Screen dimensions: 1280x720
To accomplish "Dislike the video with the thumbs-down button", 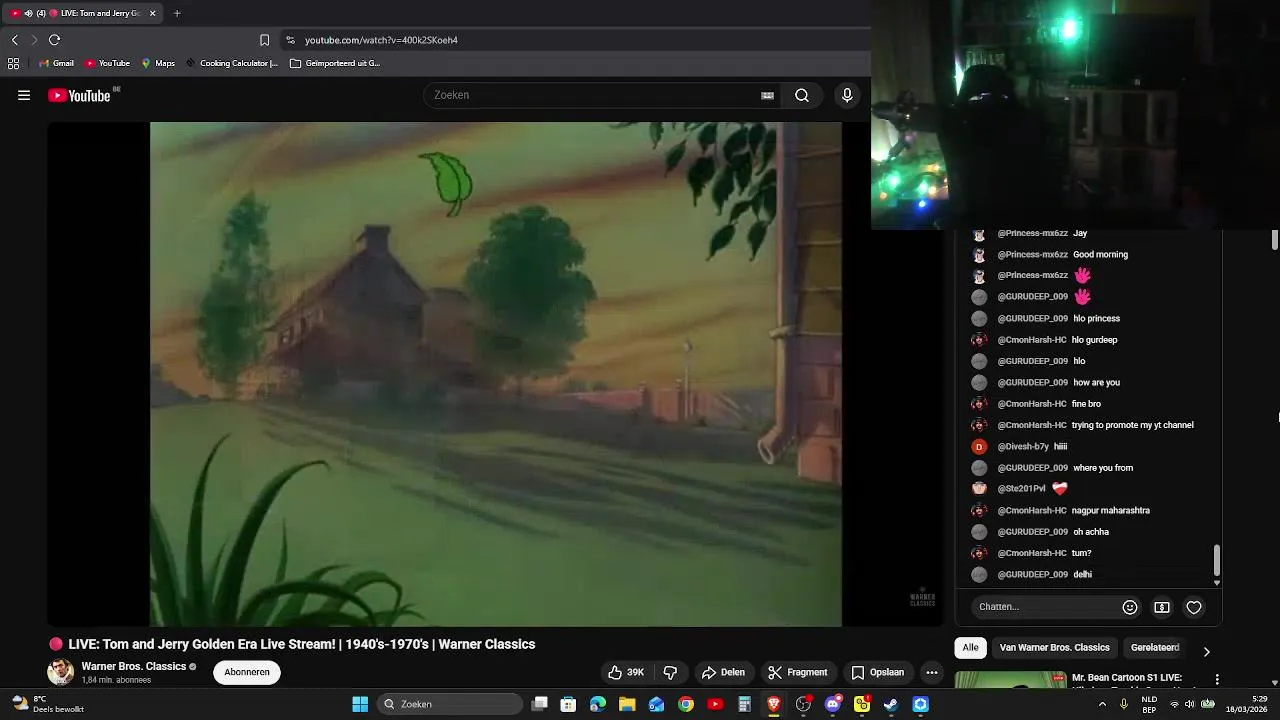I will [x=670, y=672].
